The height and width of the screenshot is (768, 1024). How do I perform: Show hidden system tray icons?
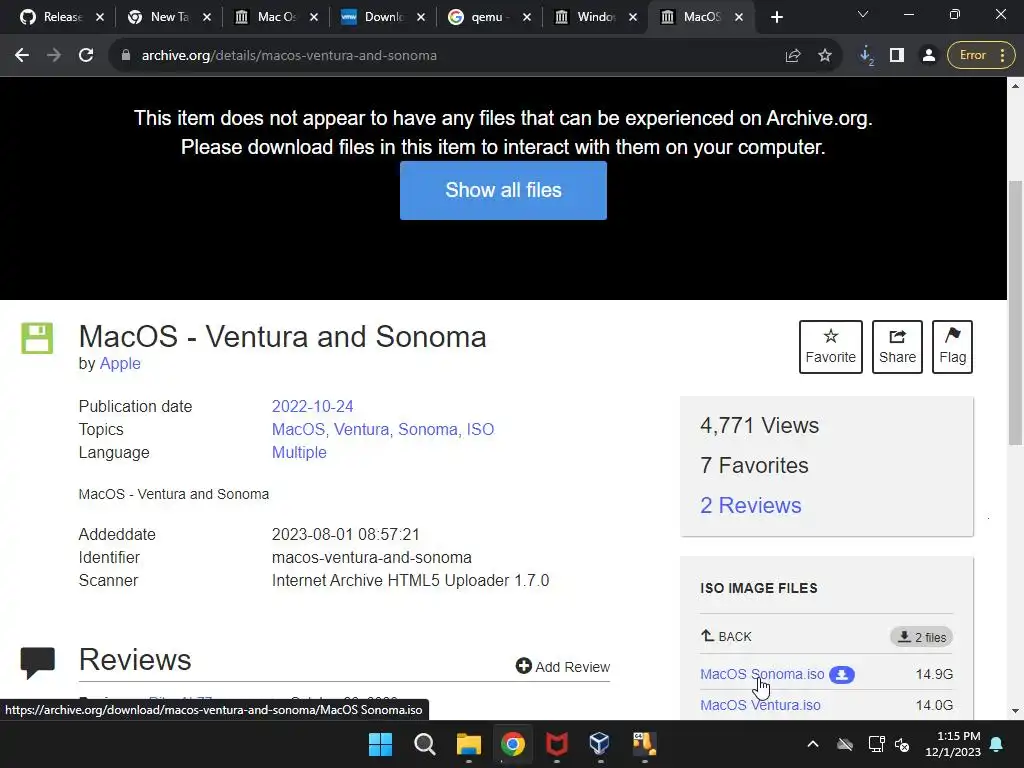(812, 744)
